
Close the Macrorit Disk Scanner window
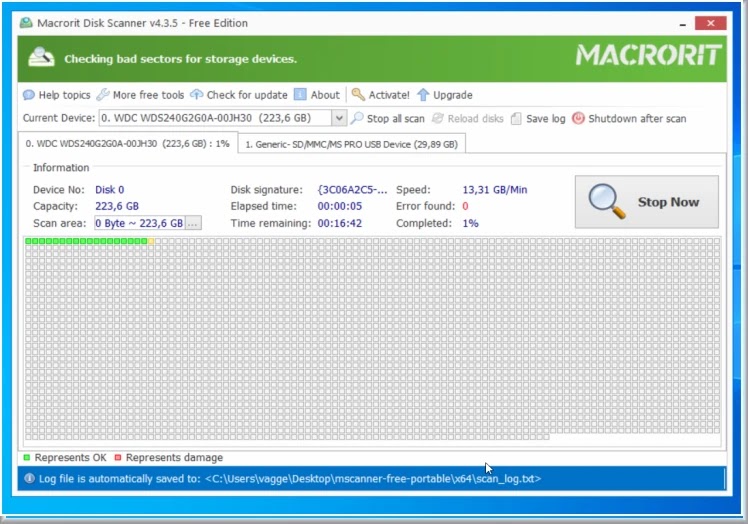(x=710, y=23)
